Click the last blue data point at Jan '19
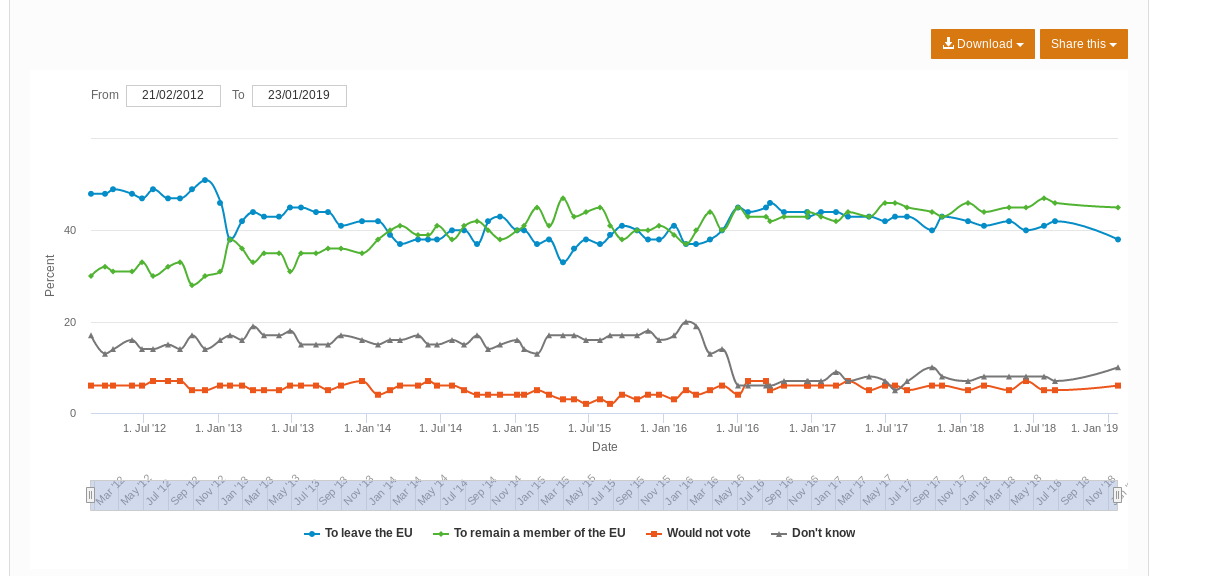 tap(1117, 239)
